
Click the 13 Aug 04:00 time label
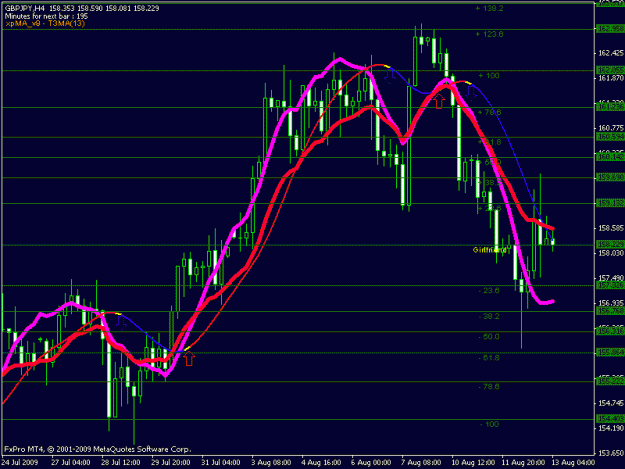[573, 463]
